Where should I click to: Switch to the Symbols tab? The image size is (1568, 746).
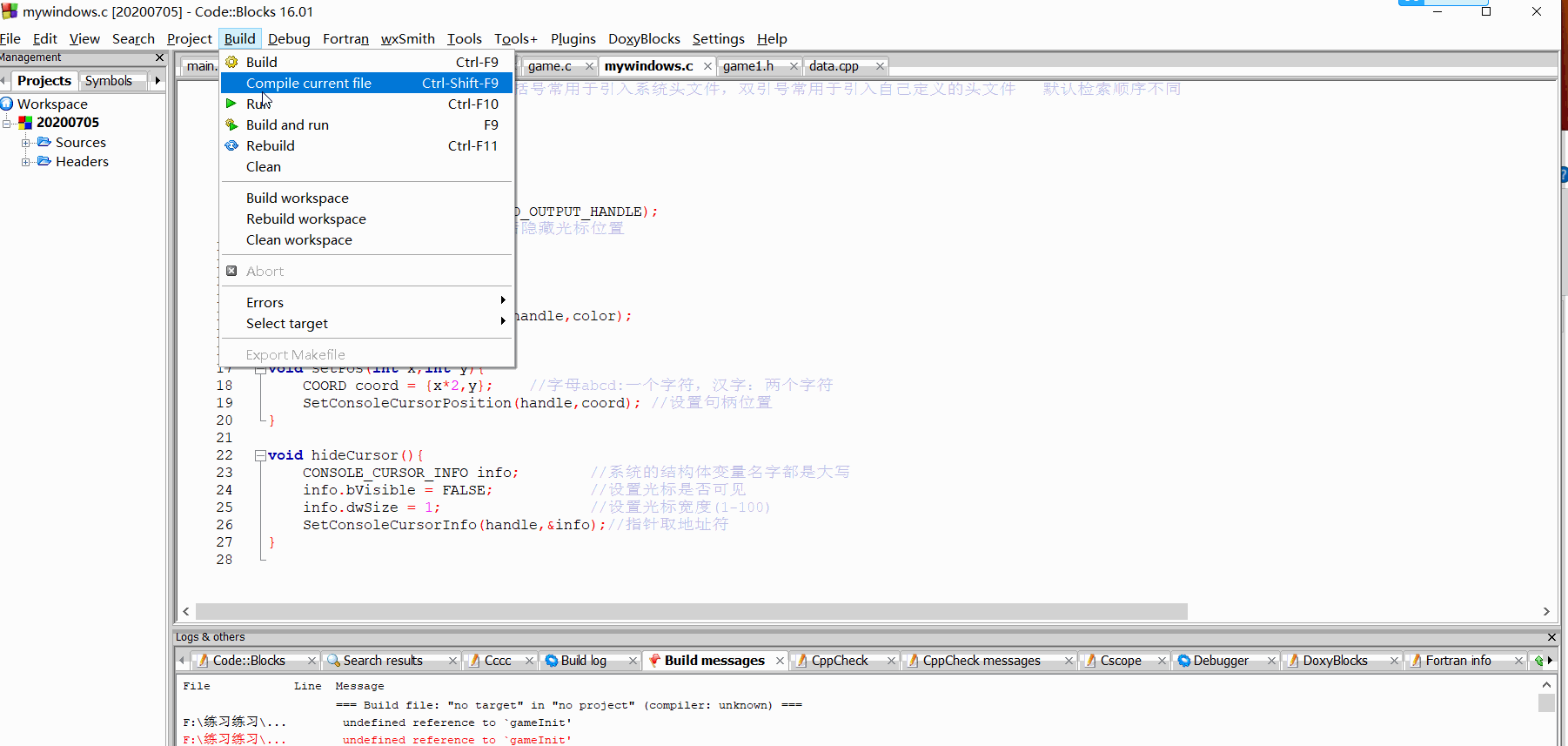109,80
